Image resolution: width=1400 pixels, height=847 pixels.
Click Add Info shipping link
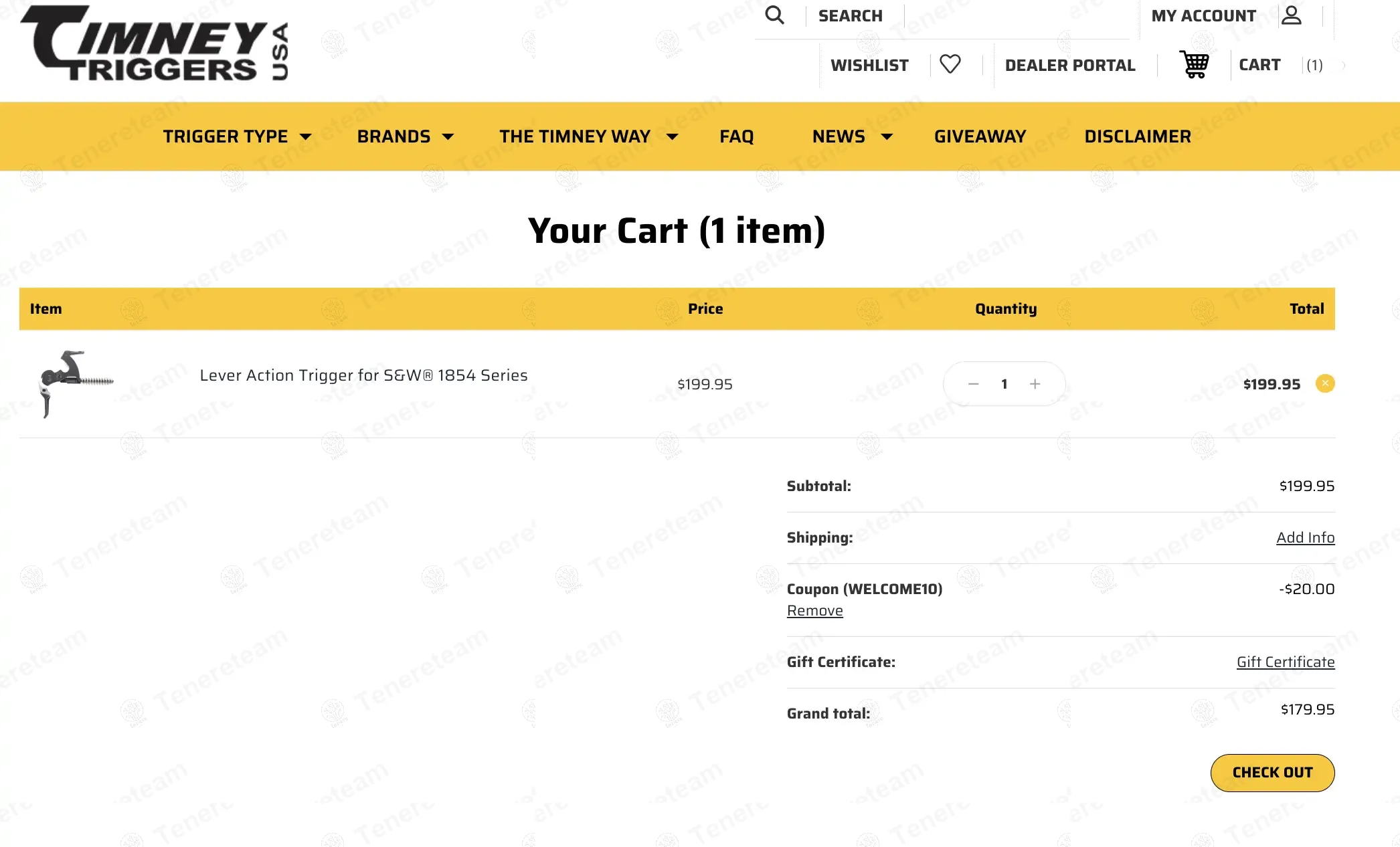(x=1304, y=538)
